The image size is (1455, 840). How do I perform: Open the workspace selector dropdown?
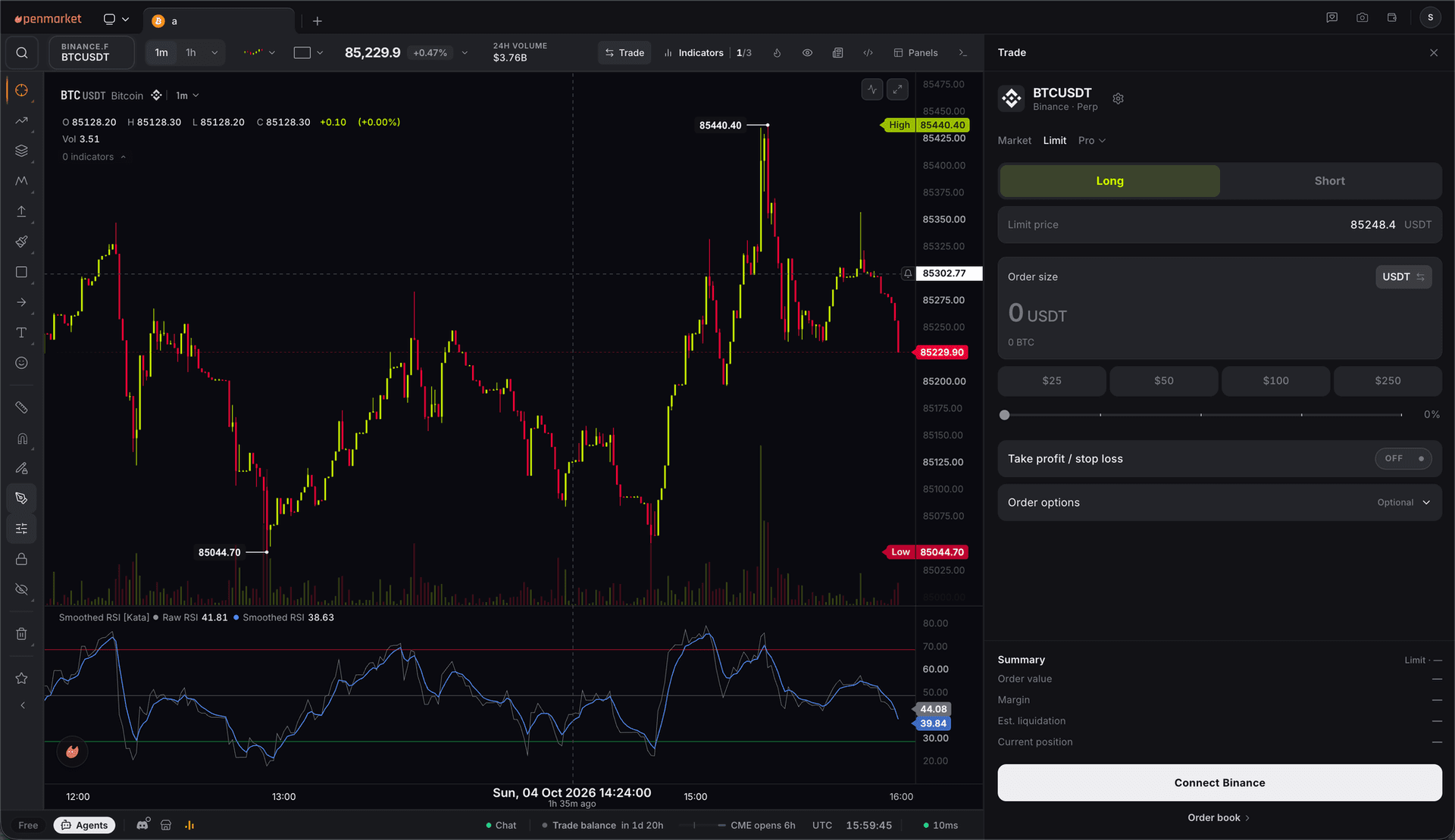(x=116, y=19)
